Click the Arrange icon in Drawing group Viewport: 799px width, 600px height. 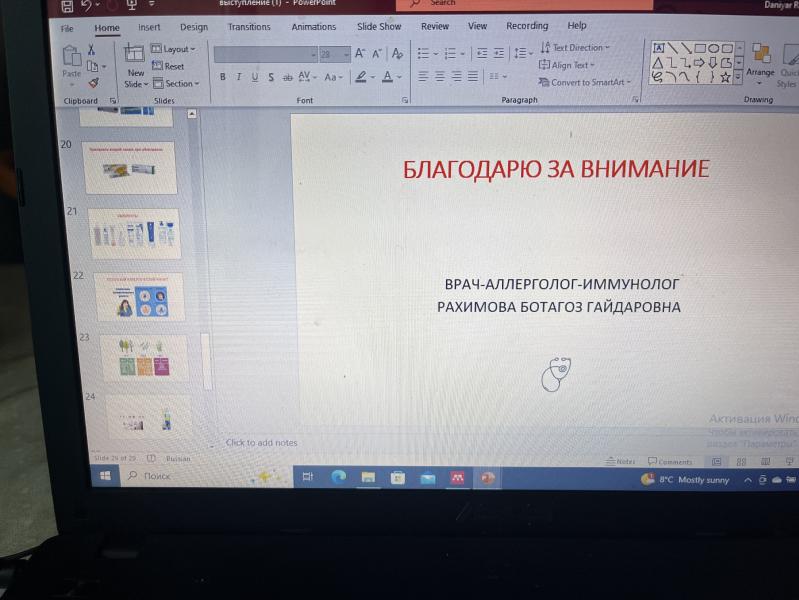760,60
